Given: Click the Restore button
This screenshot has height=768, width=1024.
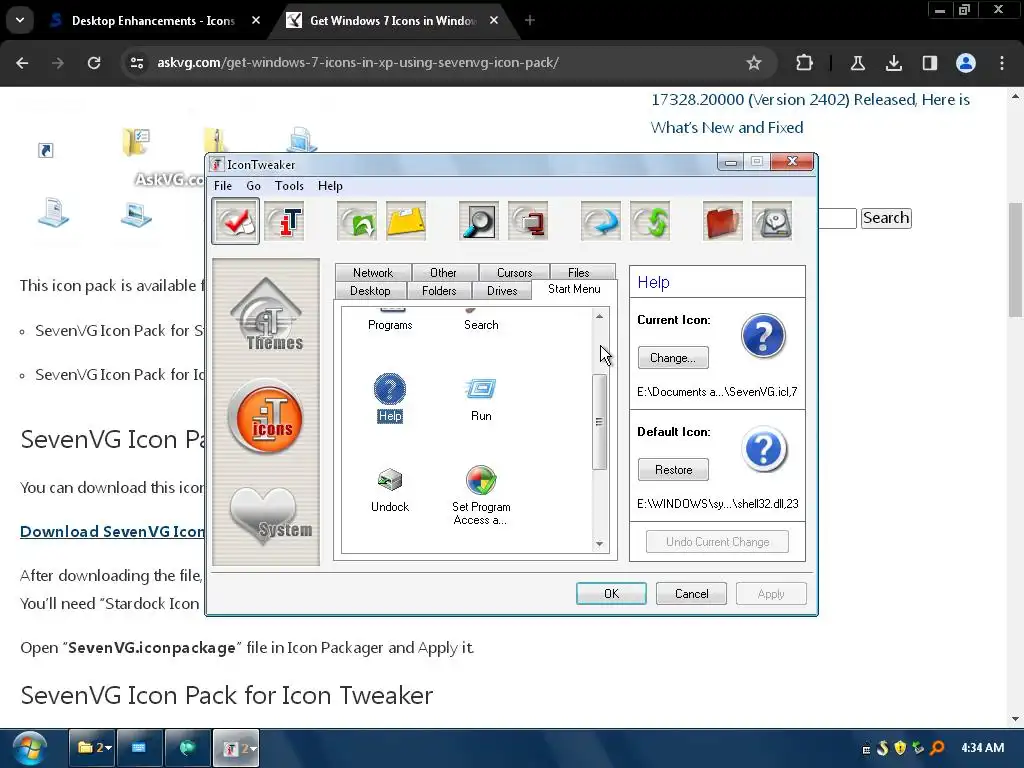Looking at the screenshot, I should (x=673, y=470).
